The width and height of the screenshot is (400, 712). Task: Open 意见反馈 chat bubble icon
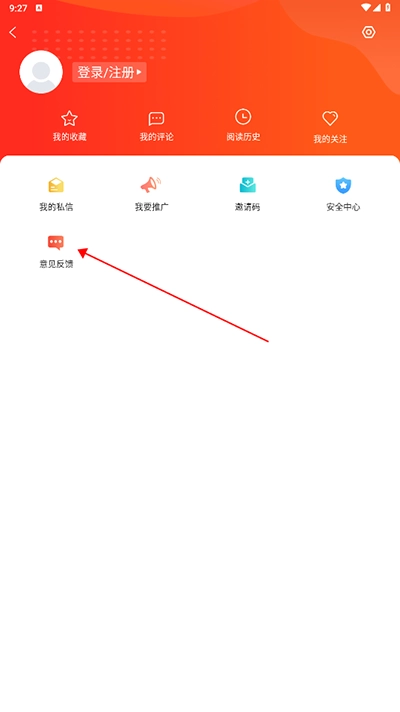click(56, 242)
